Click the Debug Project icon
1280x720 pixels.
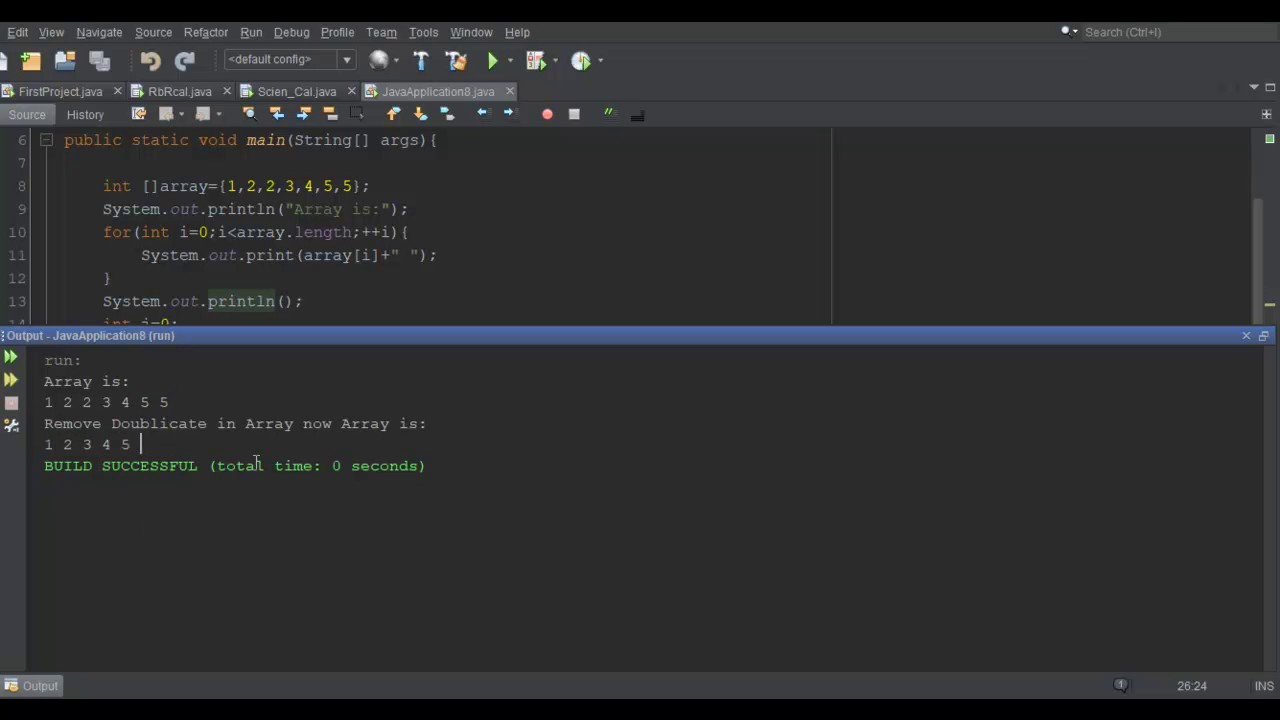pyautogui.click(x=536, y=61)
